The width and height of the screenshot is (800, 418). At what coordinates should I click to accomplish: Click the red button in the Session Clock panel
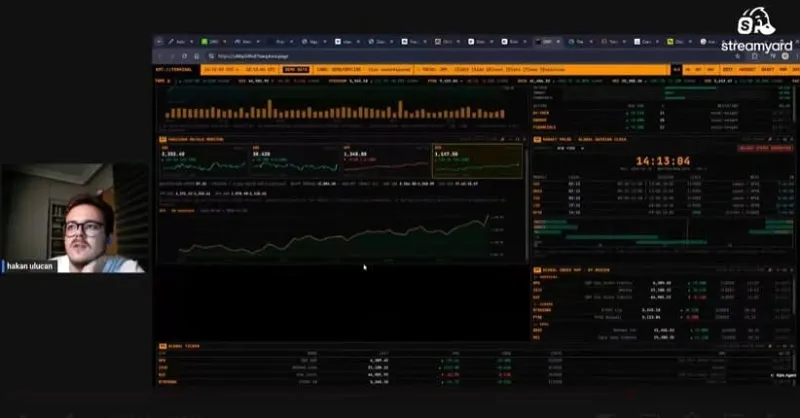click(764, 148)
